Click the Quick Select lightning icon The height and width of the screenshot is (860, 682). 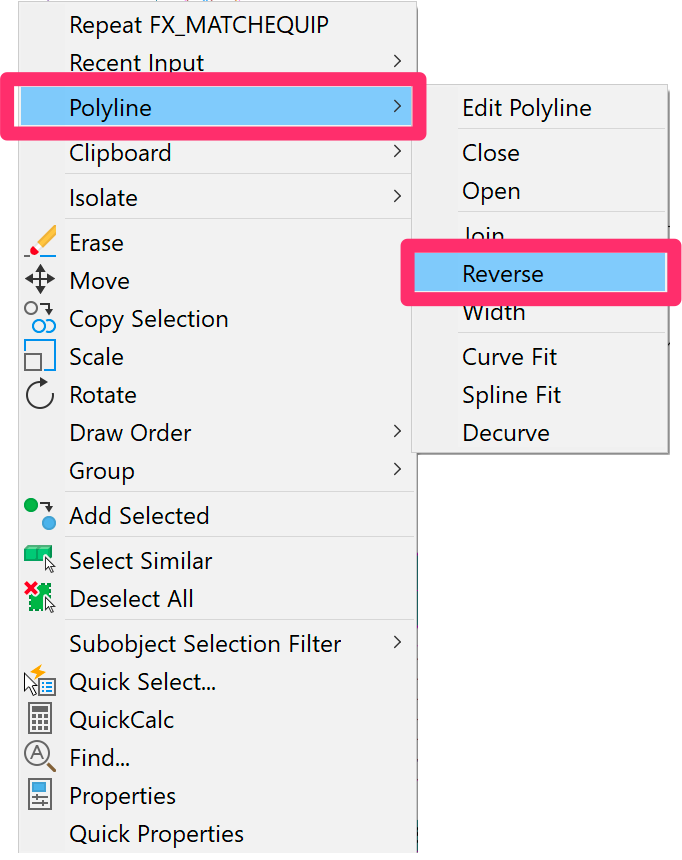pyautogui.click(x=40, y=681)
